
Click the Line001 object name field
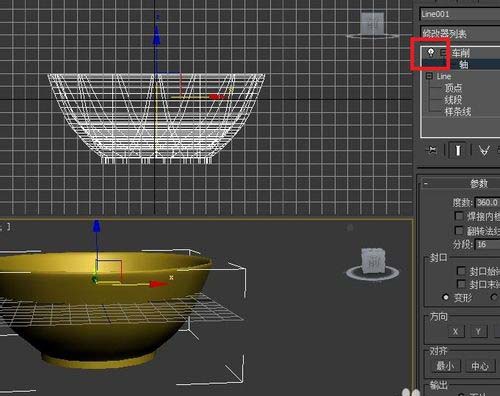pyautogui.click(x=460, y=14)
